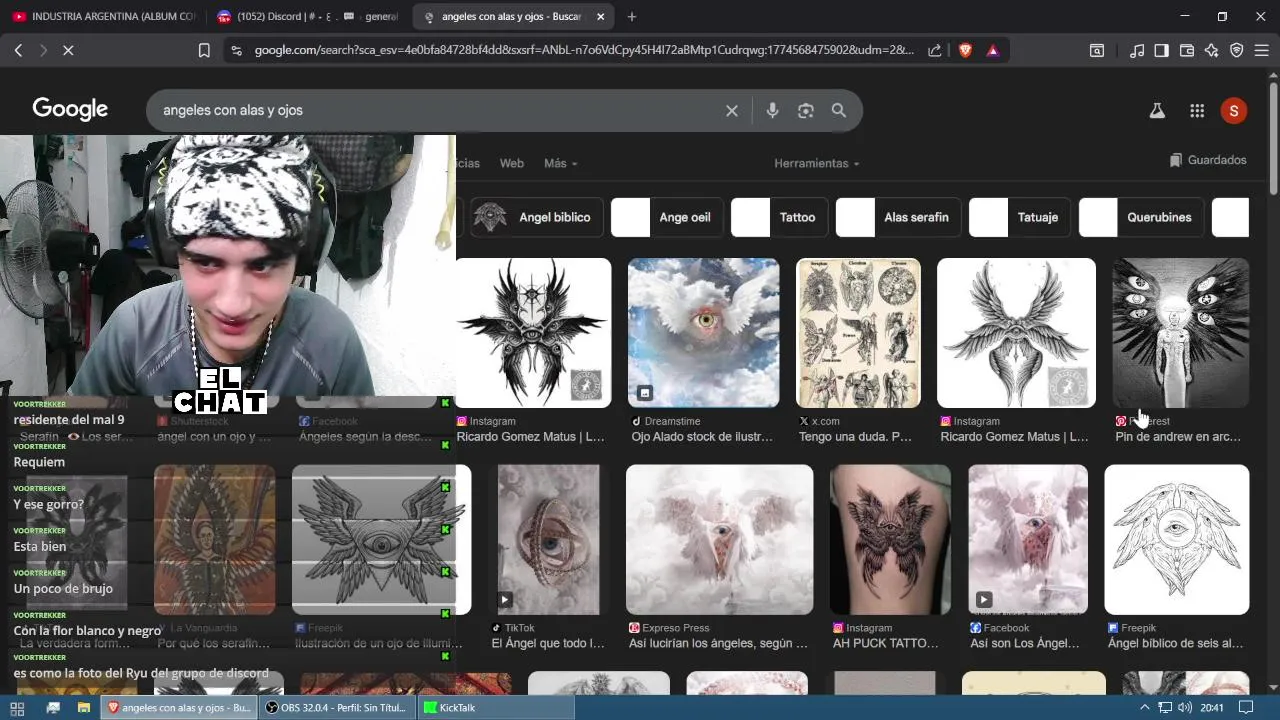
Task: Switch to the Web results tab
Action: (512, 163)
